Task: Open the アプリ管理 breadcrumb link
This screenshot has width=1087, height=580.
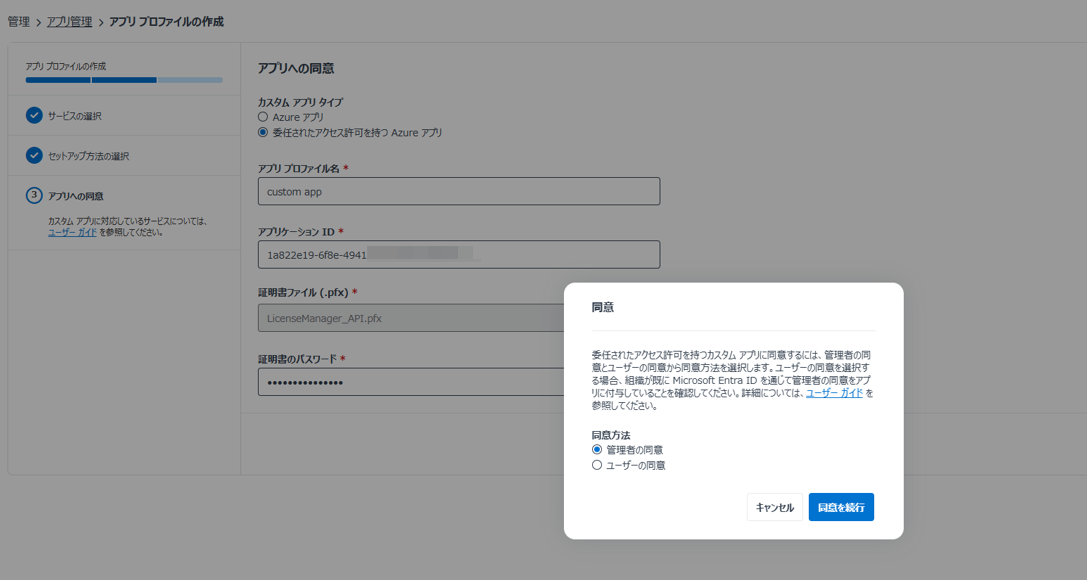Action: click(x=69, y=21)
